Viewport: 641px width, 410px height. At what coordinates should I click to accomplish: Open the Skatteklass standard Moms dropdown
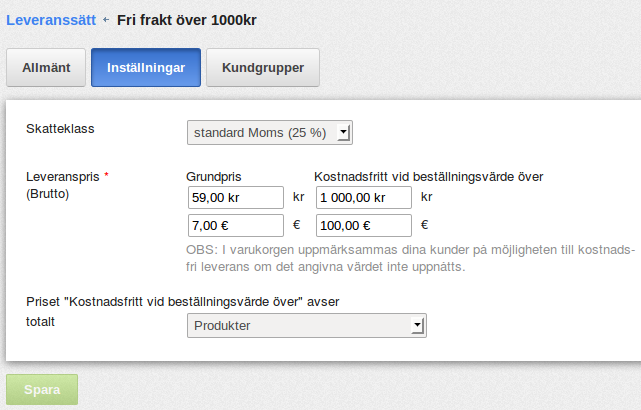[262, 132]
